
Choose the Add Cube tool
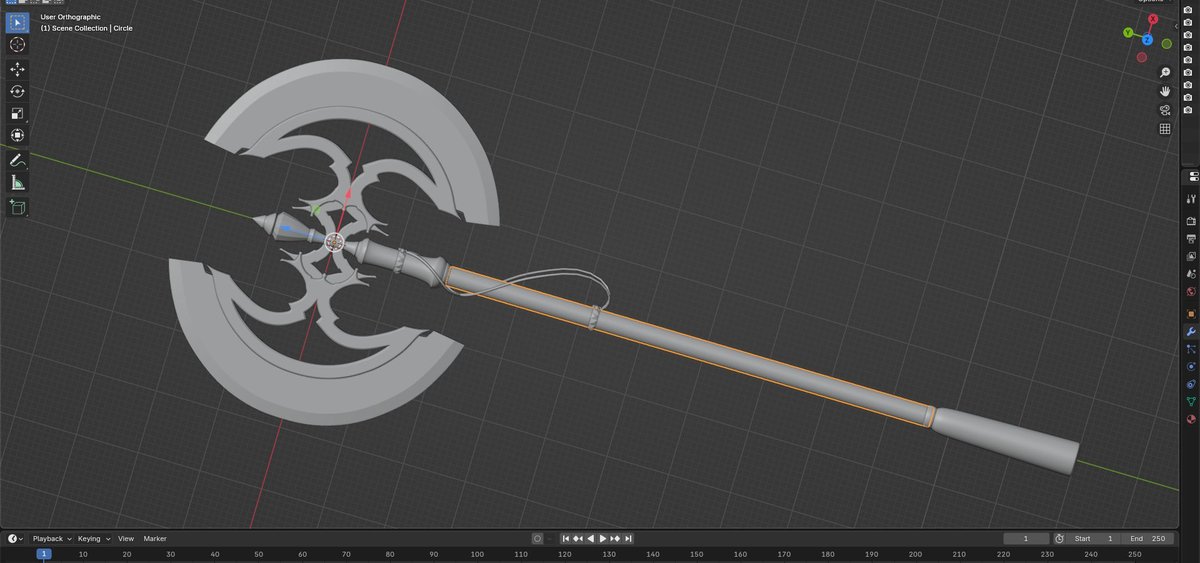click(x=17, y=207)
